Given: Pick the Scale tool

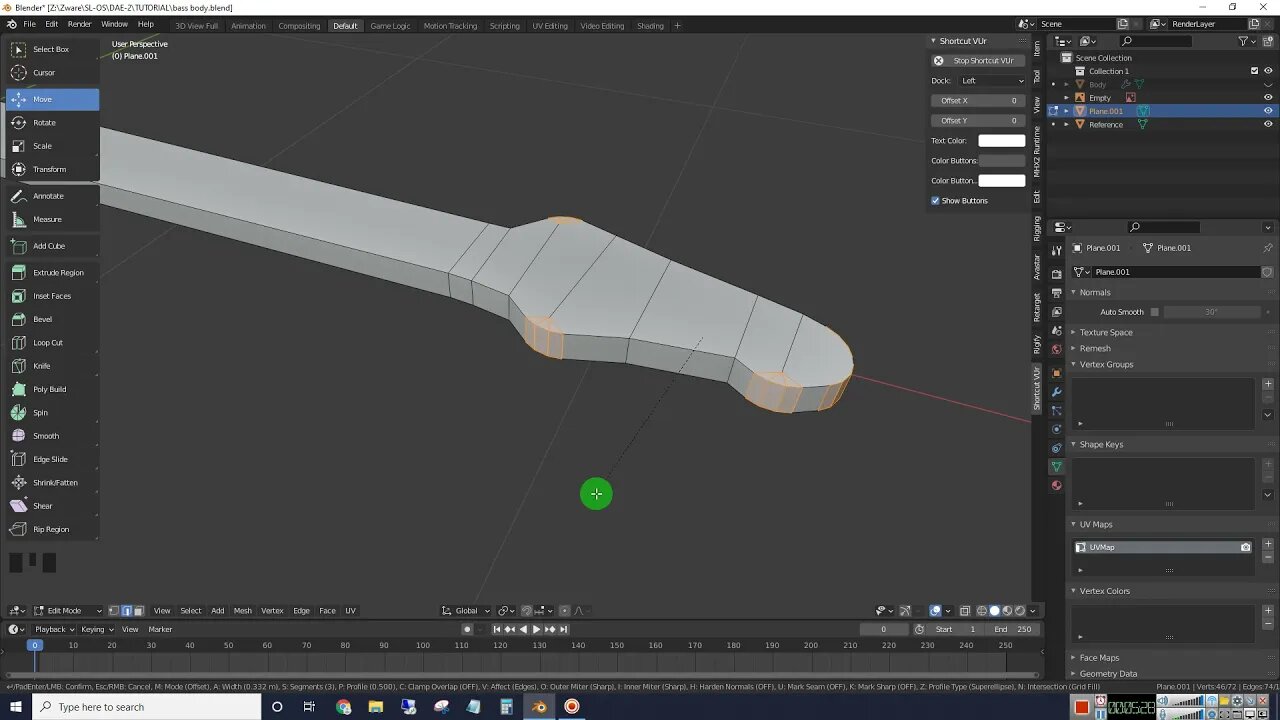Looking at the screenshot, I should click(x=52, y=146).
